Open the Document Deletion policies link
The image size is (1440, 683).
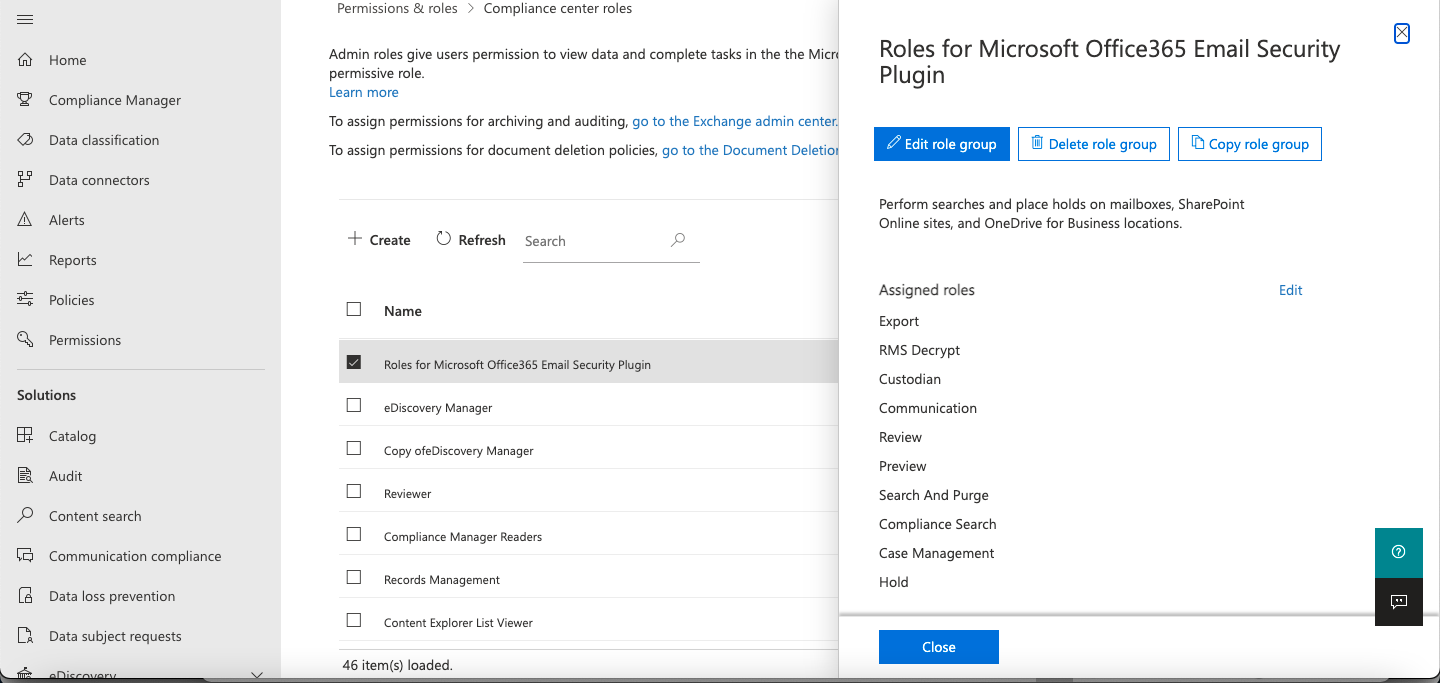pyautogui.click(x=750, y=150)
